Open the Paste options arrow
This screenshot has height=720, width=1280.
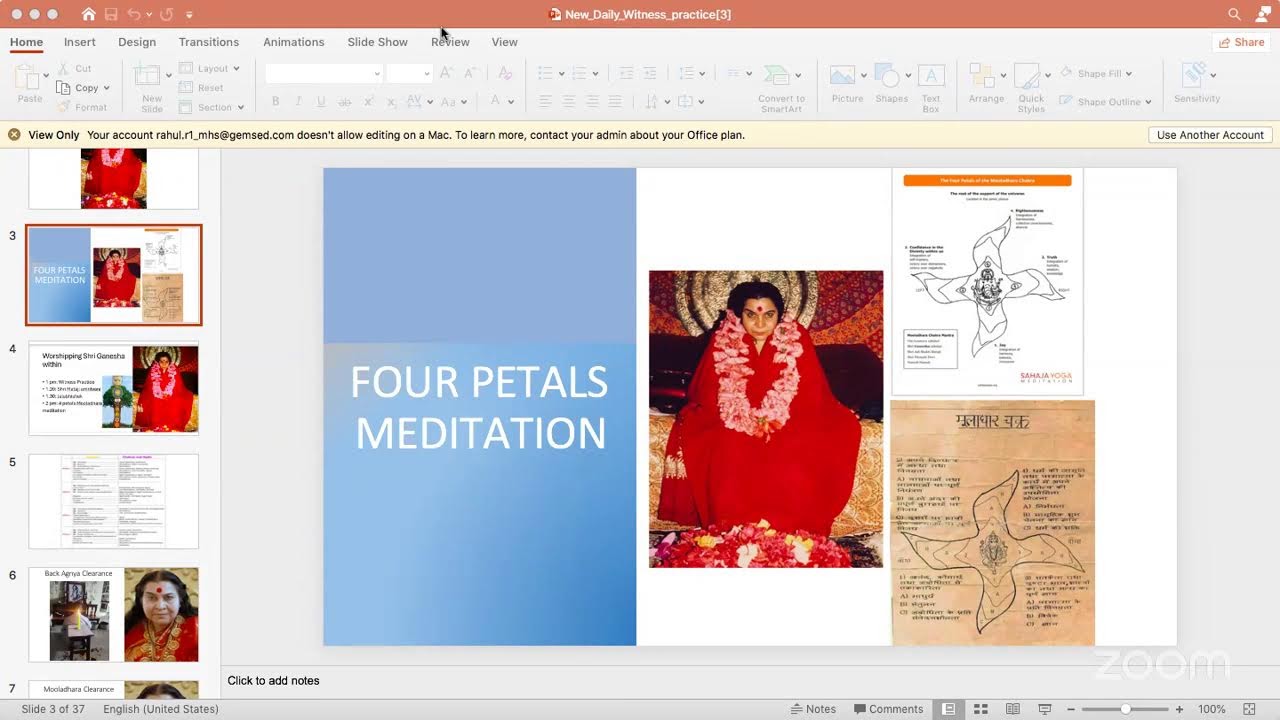46,75
